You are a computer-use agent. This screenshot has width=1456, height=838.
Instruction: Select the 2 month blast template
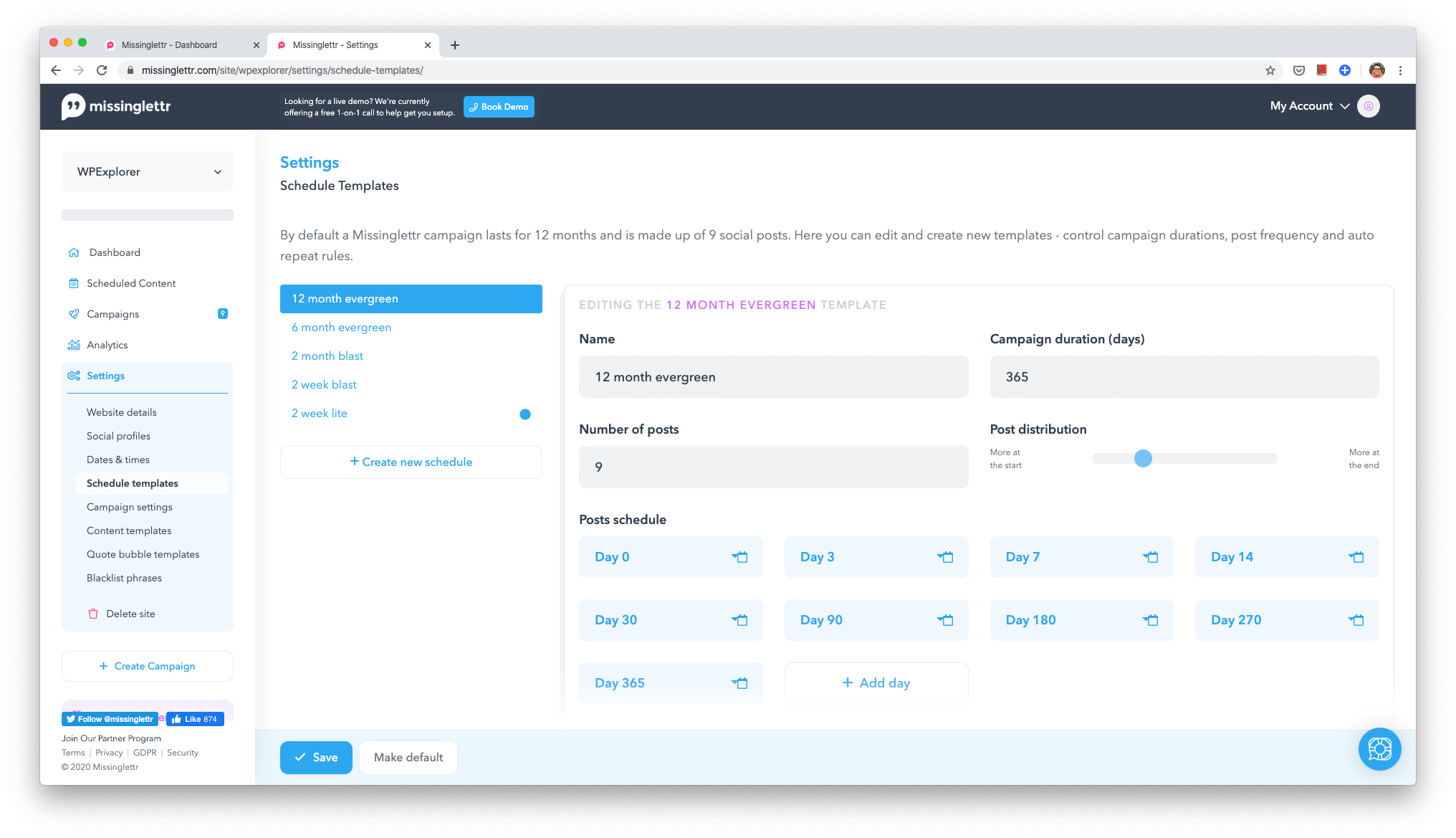(x=327, y=356)
